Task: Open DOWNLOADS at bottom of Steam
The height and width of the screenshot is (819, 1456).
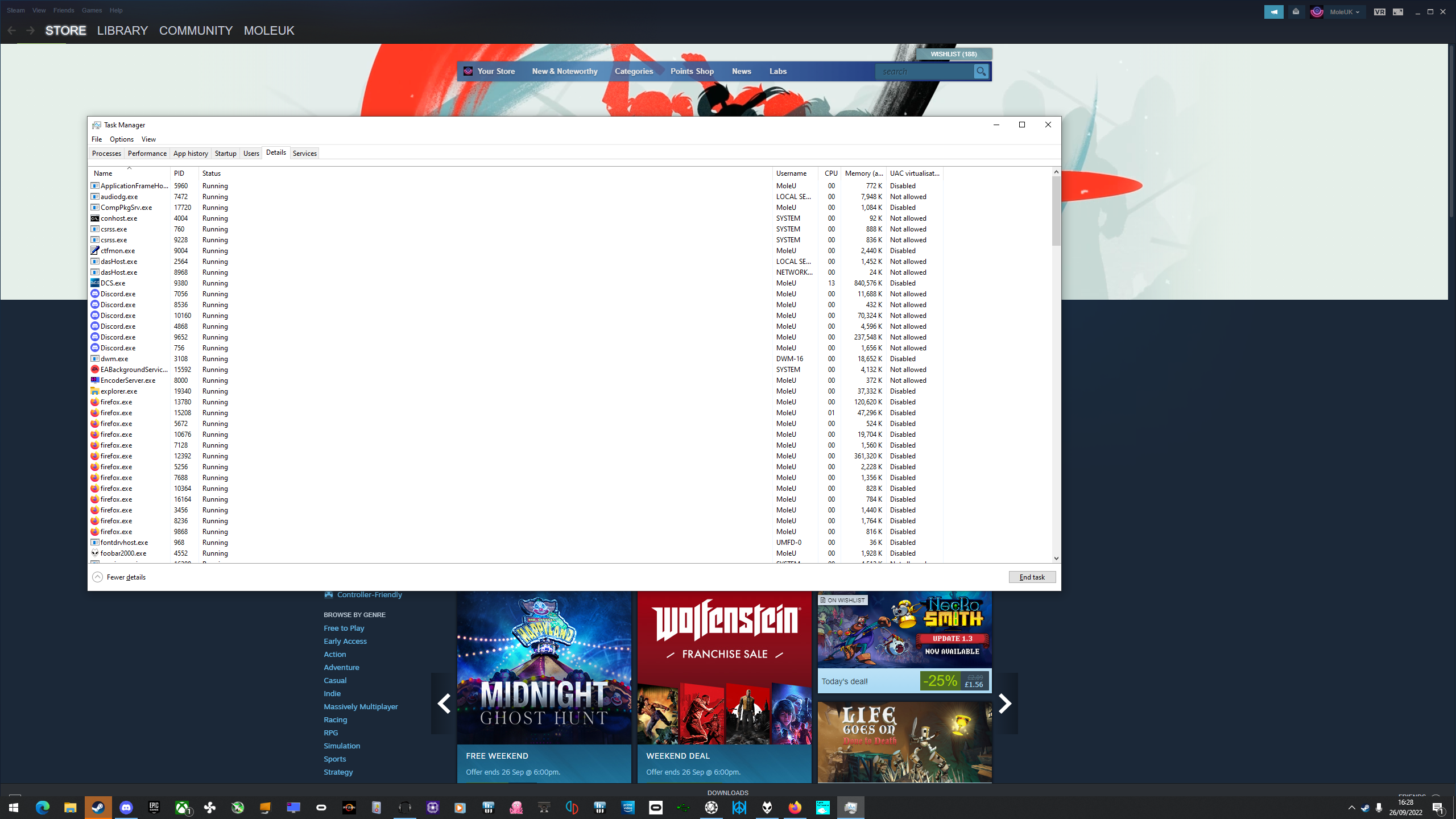Action: click(x=727, y=792)
